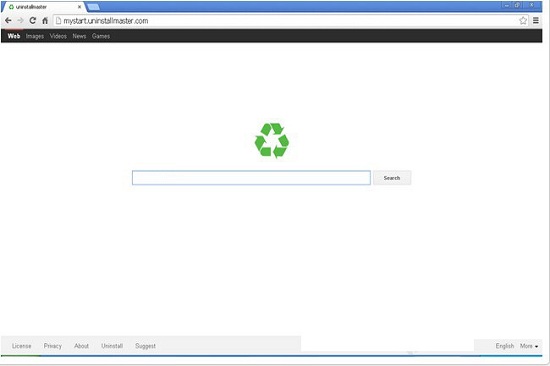550x366 pixels.
Task: Expand the More language dropdown
Action: point(529,346)
